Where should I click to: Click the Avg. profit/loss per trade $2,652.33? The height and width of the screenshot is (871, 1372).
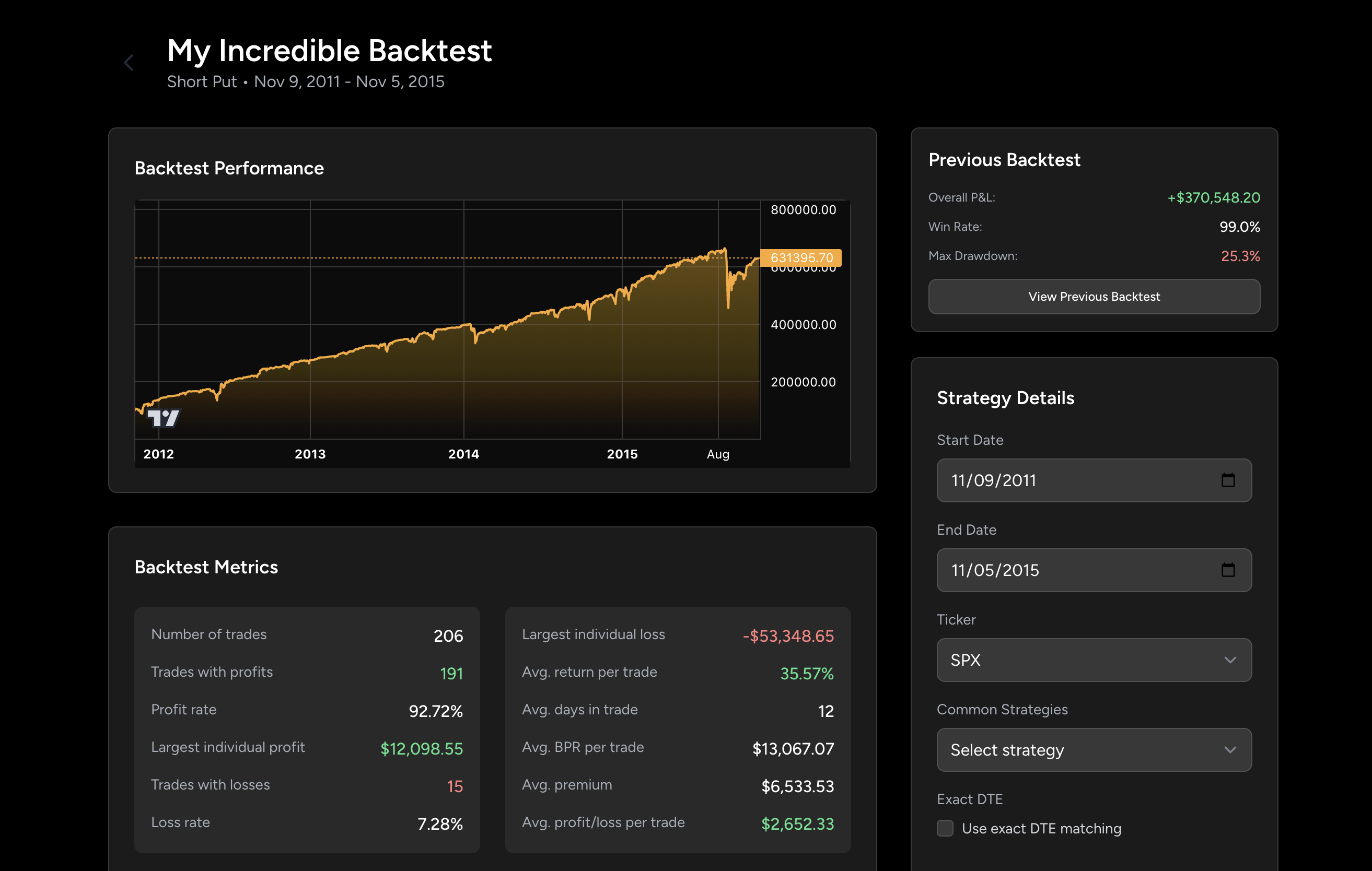click(798, 823)
